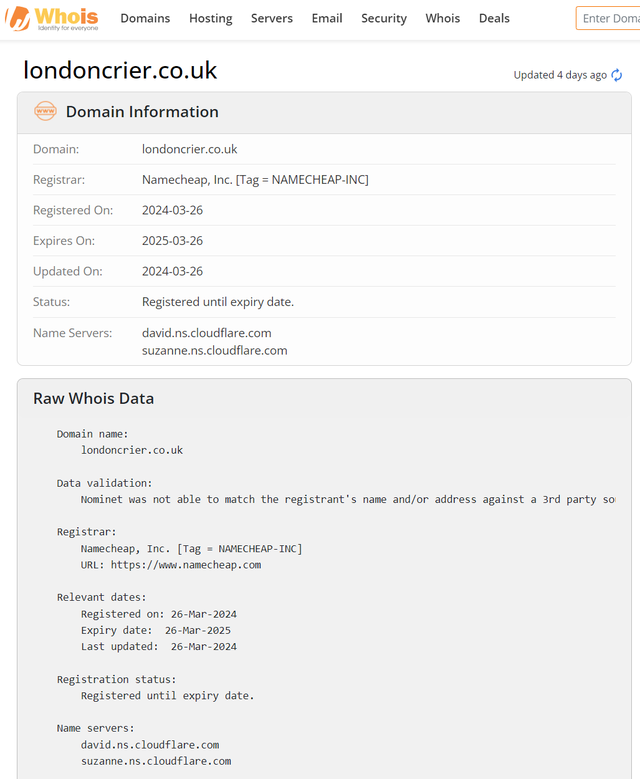The image size is (640, 779).
Task: Click the WWW icon beside Domain Information
Action: [x=45, y=112]
